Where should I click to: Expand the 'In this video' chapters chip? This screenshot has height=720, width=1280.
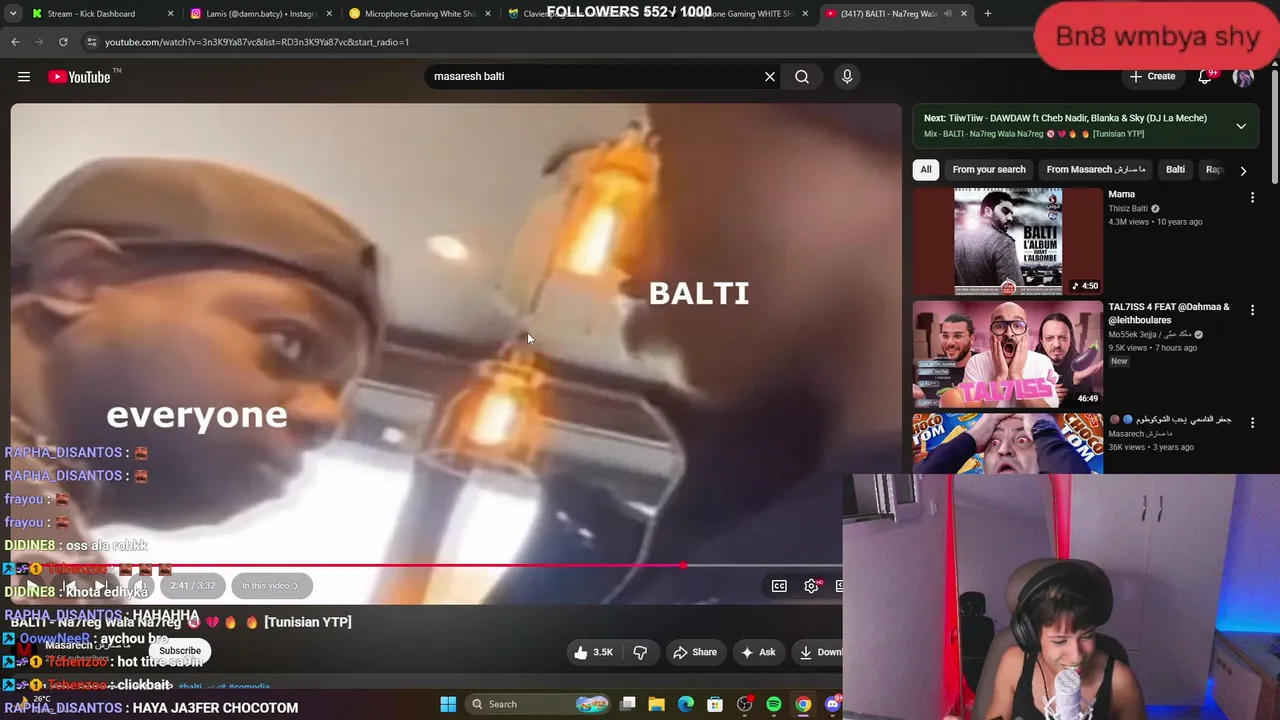tap(270, 586)
